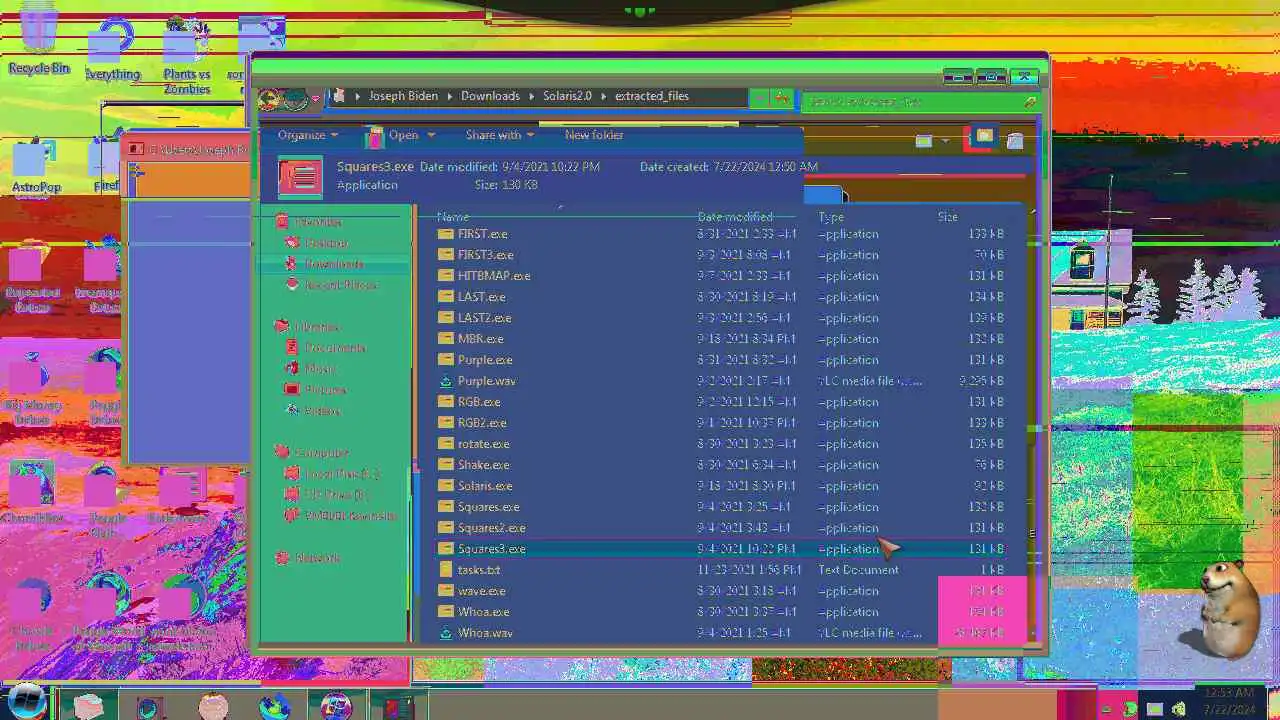Screen dimensions: 1280x720
Task: Open the Share with dropdown
Action: pyautogui.click(x=499, y=135)
